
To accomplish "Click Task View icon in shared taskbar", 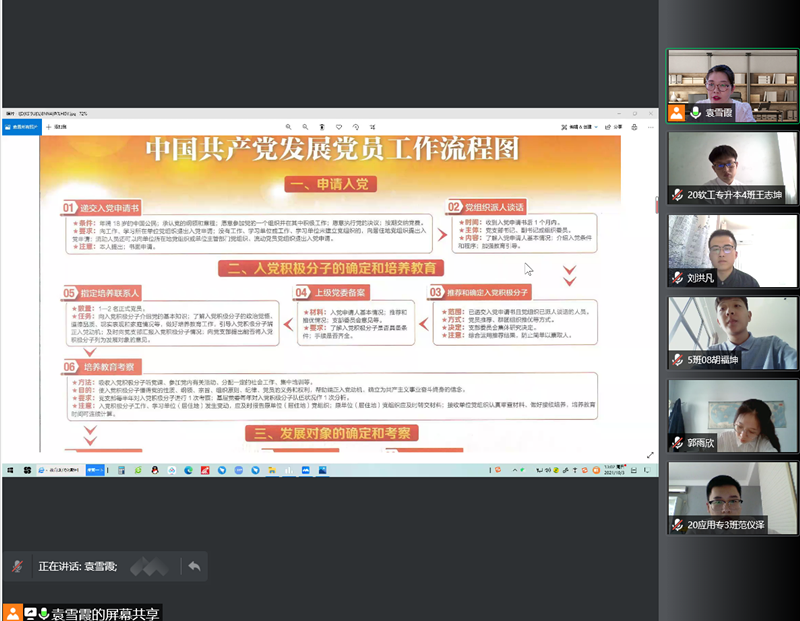I will pos(27,470).
